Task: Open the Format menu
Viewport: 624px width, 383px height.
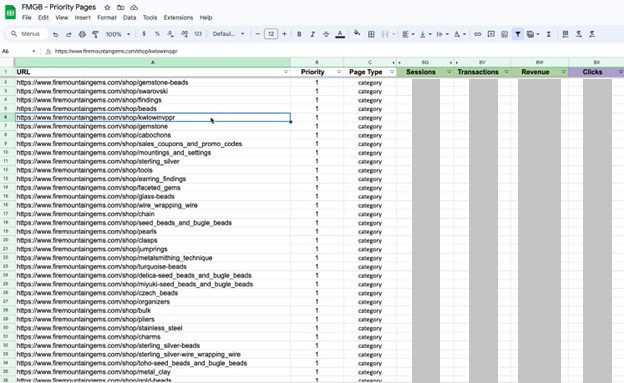Action: click(107, 18)
